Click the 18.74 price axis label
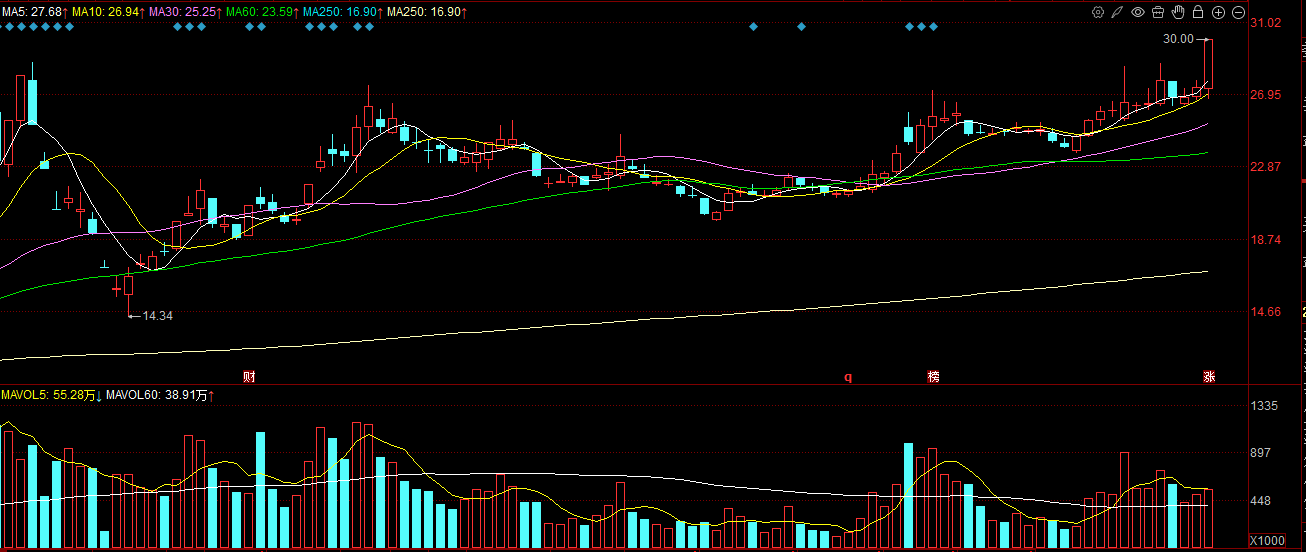This screenshot has height=552, width=1306. (x=1267, y=240)
